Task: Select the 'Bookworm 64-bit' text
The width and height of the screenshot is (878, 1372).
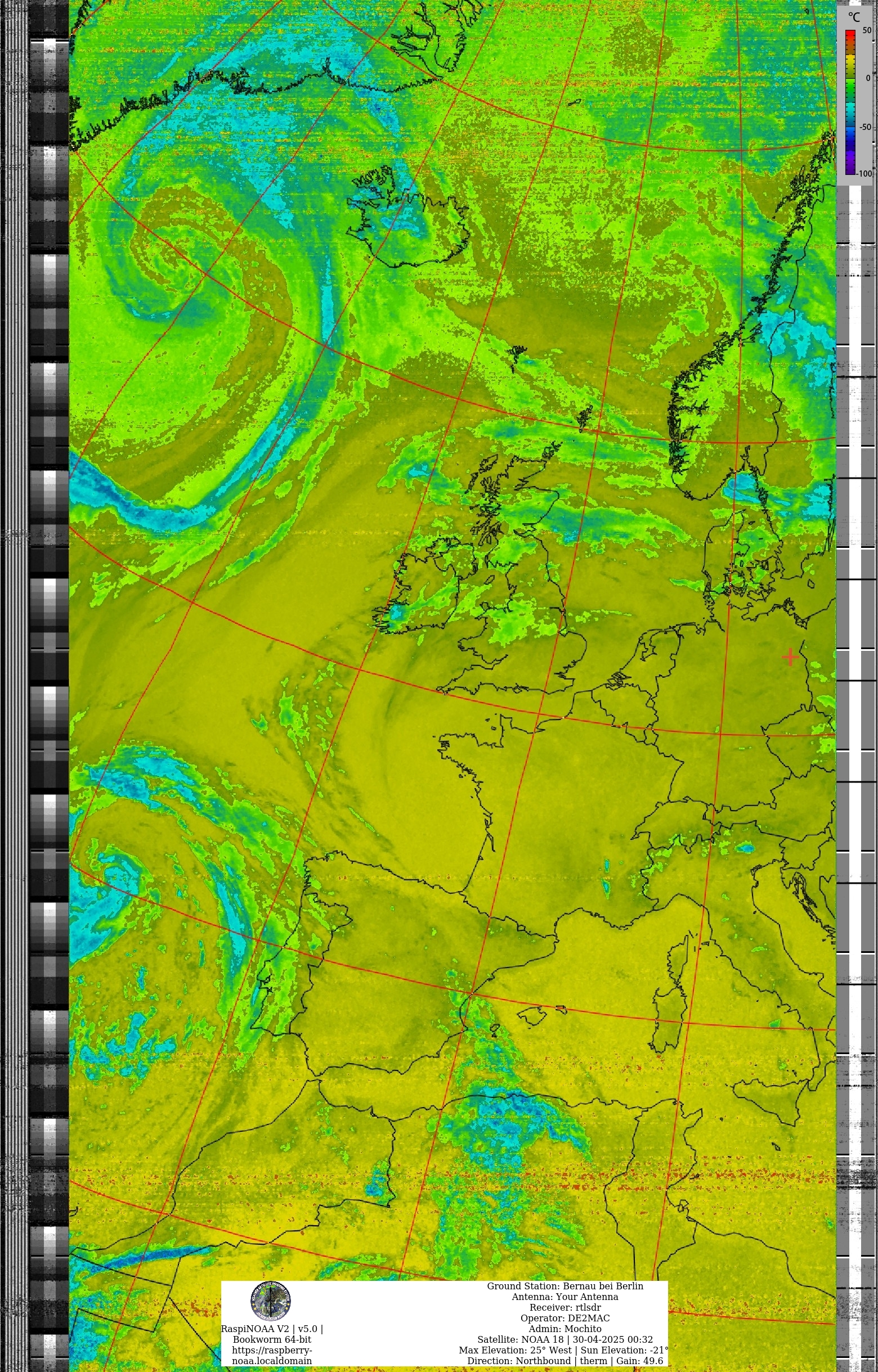Action: tap(272, 1339)
